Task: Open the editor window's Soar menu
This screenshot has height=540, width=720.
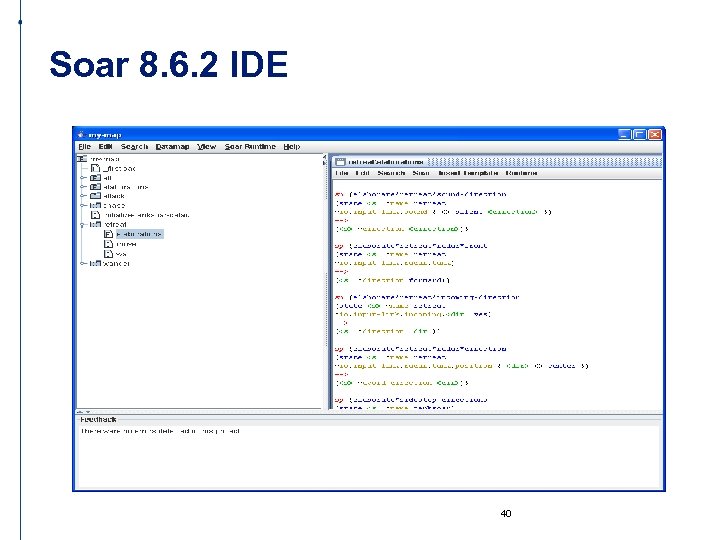Action: coord(421,173)
